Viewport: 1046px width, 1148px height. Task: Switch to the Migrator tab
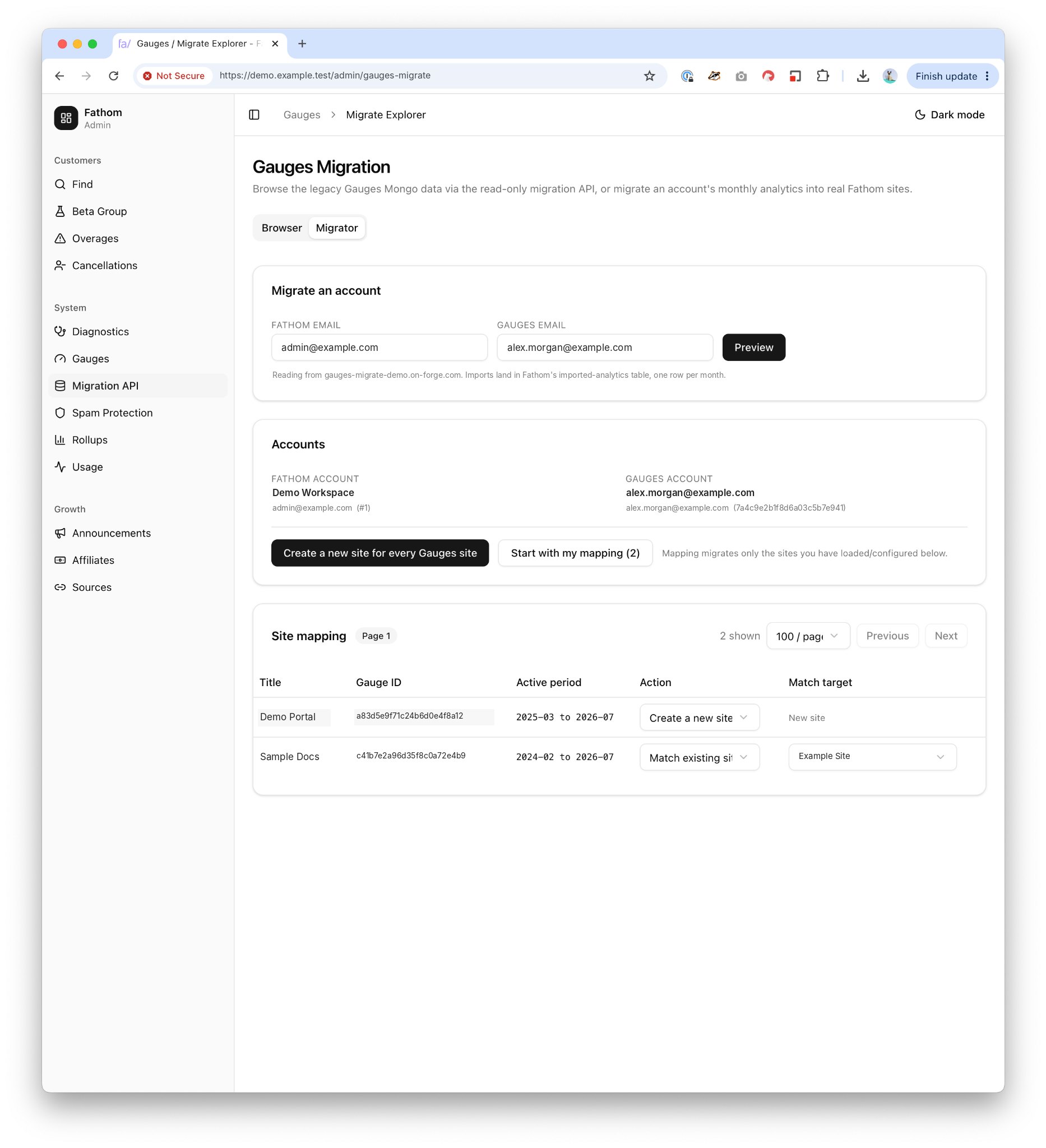336,228
